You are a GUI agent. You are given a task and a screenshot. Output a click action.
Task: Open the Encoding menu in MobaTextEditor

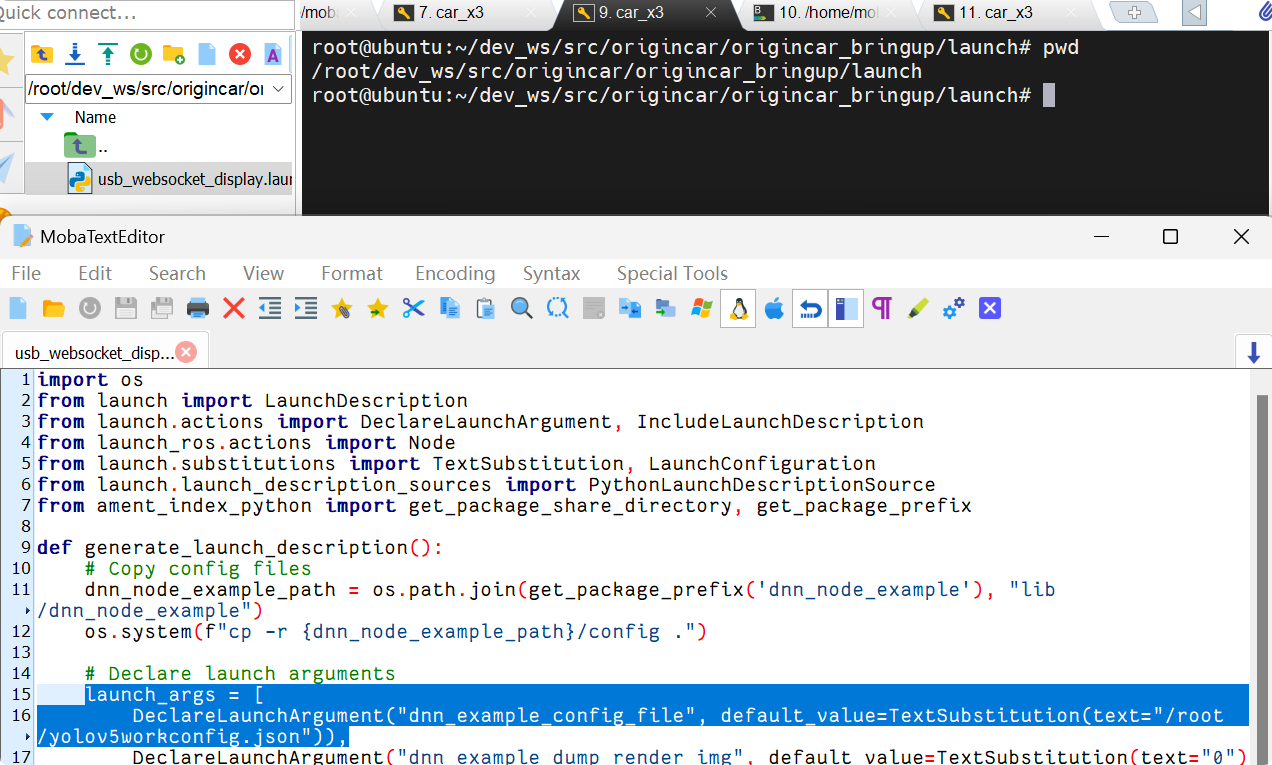455,273
